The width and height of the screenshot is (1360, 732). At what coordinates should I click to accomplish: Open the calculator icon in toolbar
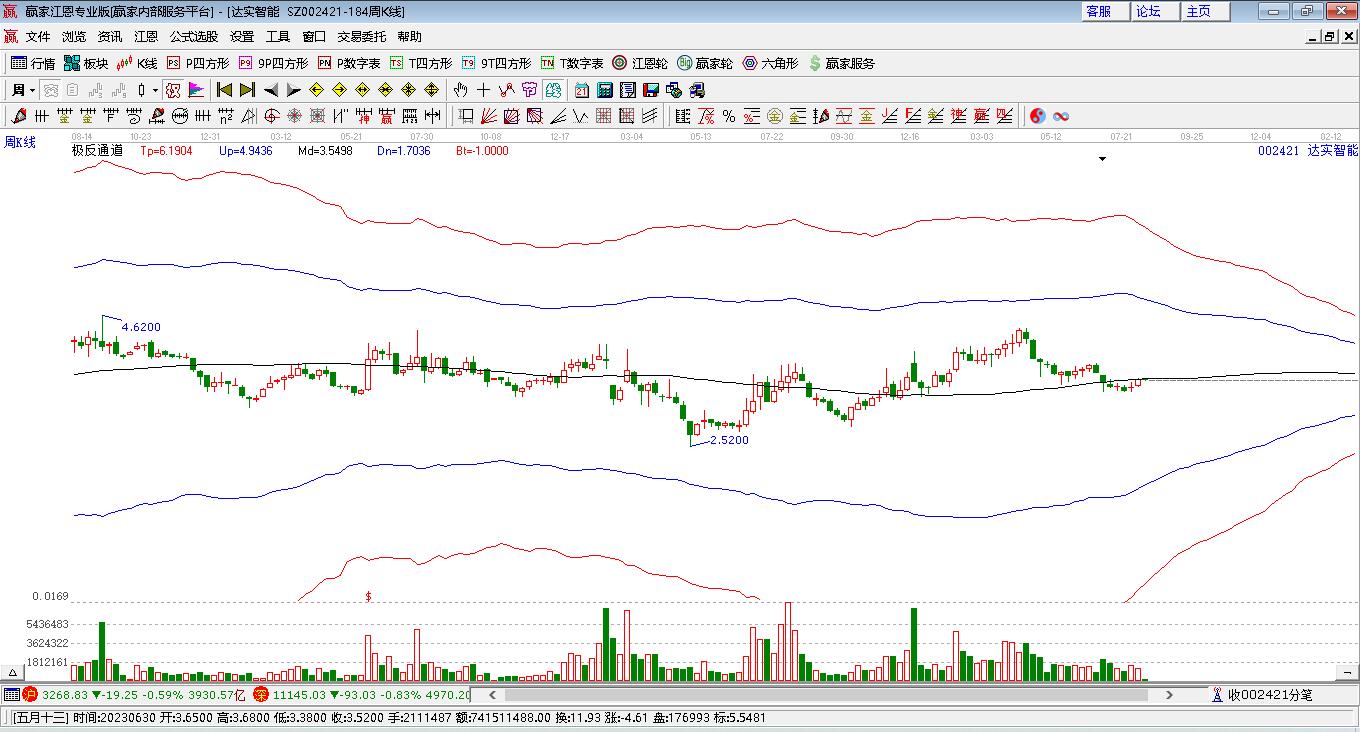604,90
